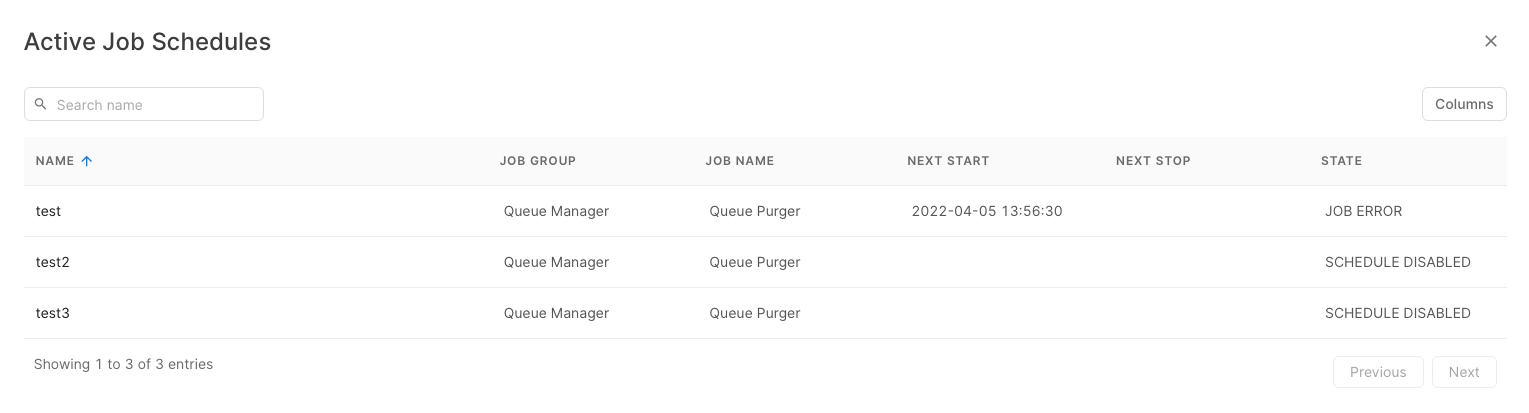Image resolution: width=1529 pixels, height=413 pixels.
Task: Open the Columns selector
Action: 1463,104
